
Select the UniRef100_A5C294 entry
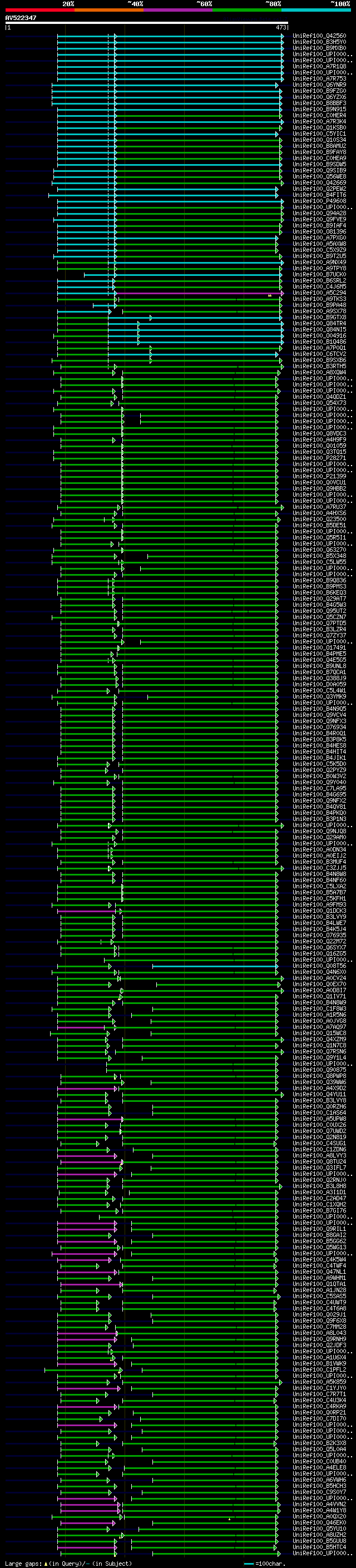[x=319, y=293]
